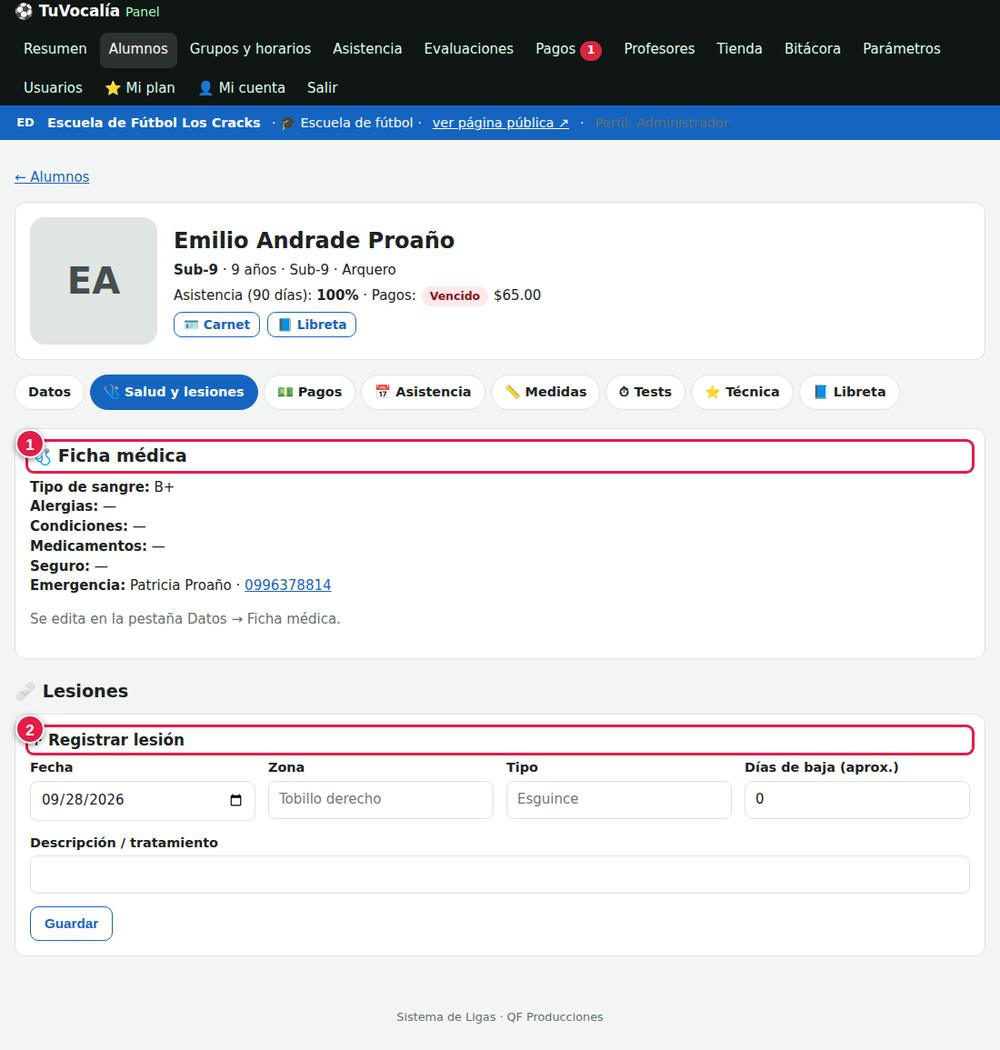Open the Asistencia tab in student profile
1000x1050 pixels.
tap(423, 392)
